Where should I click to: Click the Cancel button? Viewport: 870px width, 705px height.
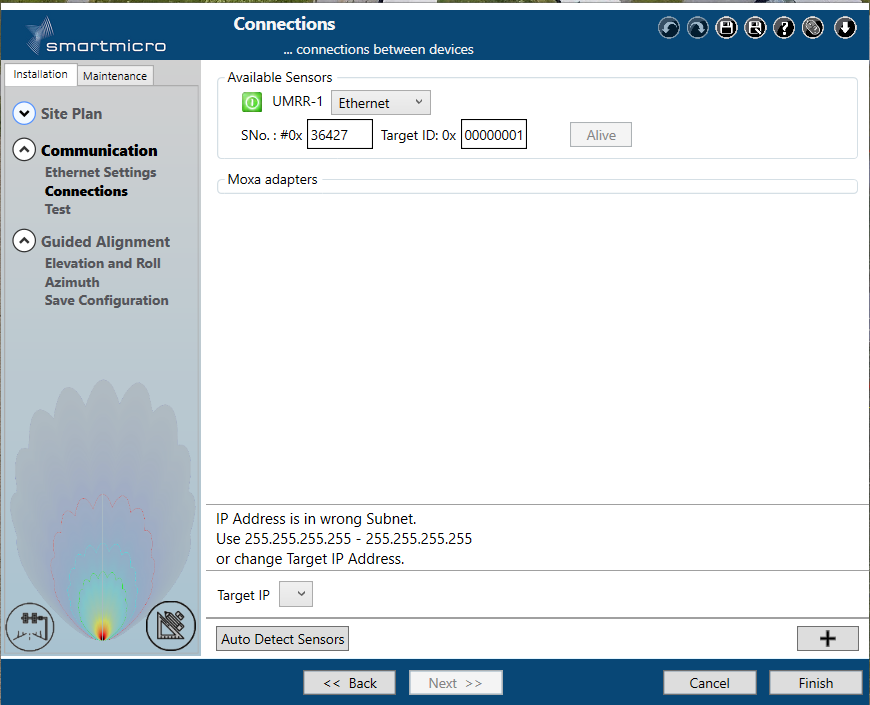[710, 683]
